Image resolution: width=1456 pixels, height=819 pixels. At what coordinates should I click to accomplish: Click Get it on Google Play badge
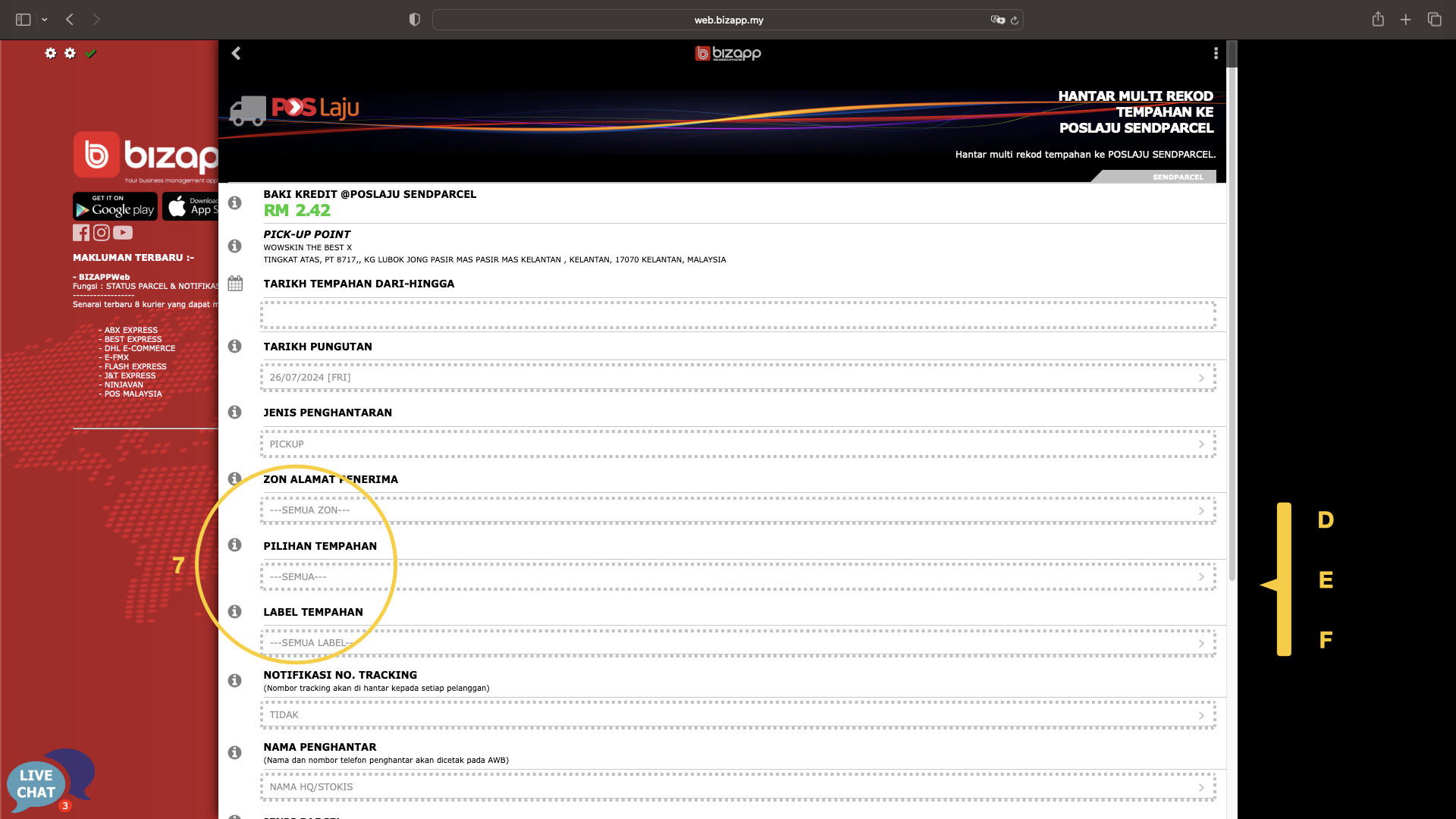pyautogui.click(x=115, y=206)
